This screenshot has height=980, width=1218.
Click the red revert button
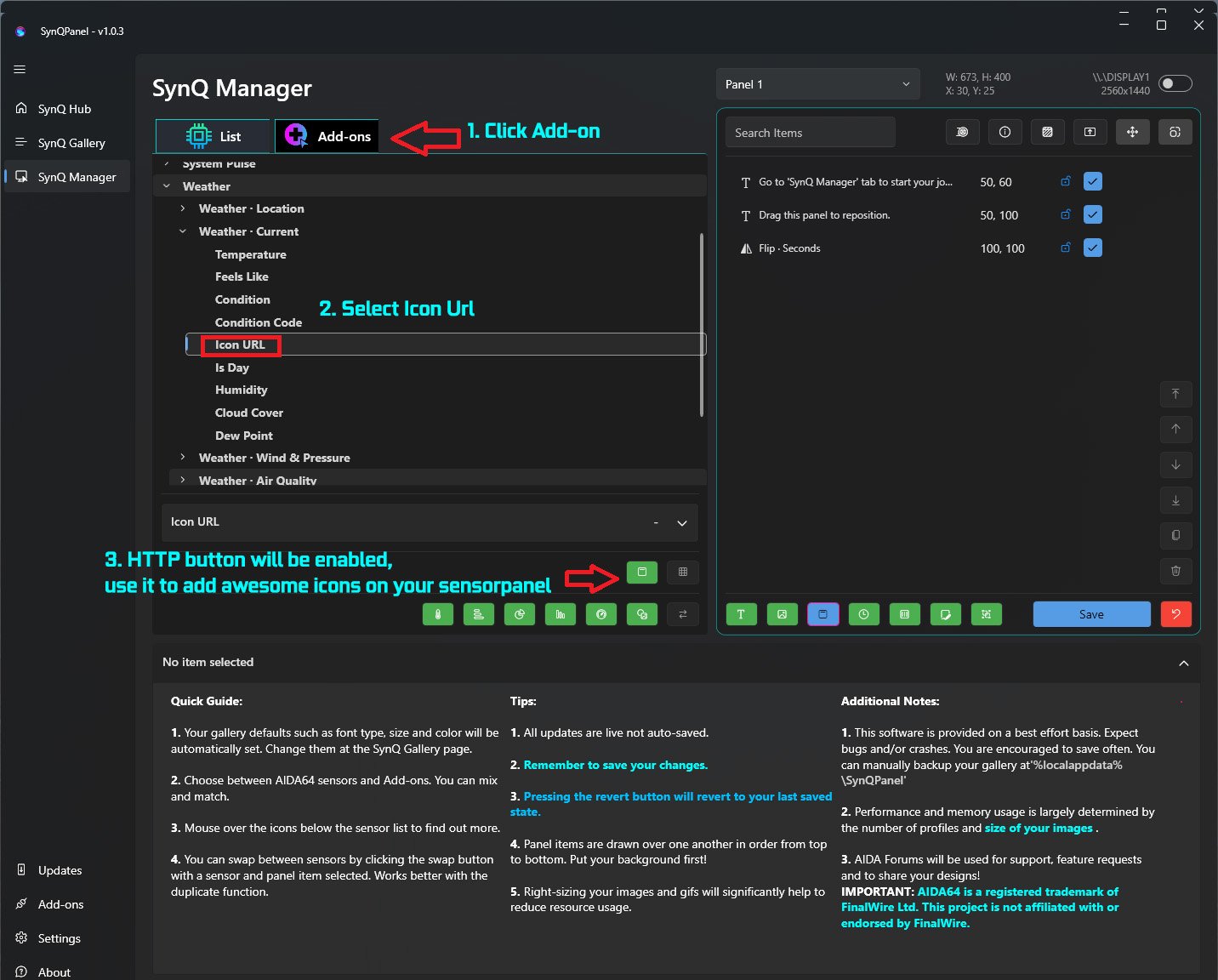[x=1175, y=614]
